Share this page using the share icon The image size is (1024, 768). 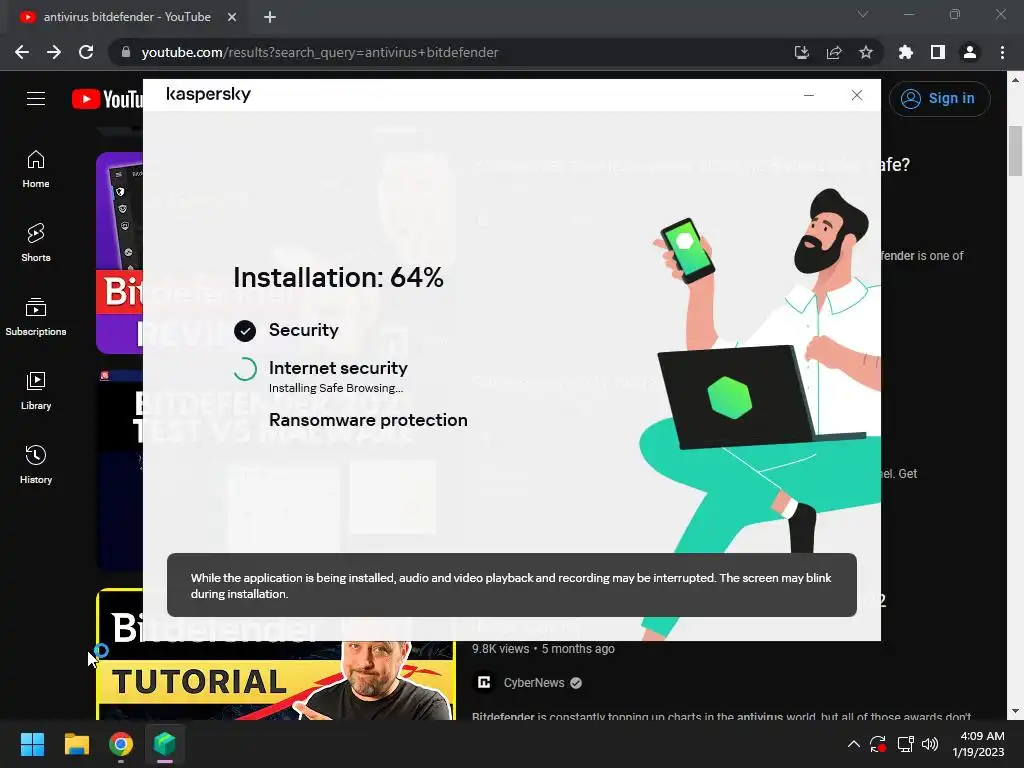[834, 52]
